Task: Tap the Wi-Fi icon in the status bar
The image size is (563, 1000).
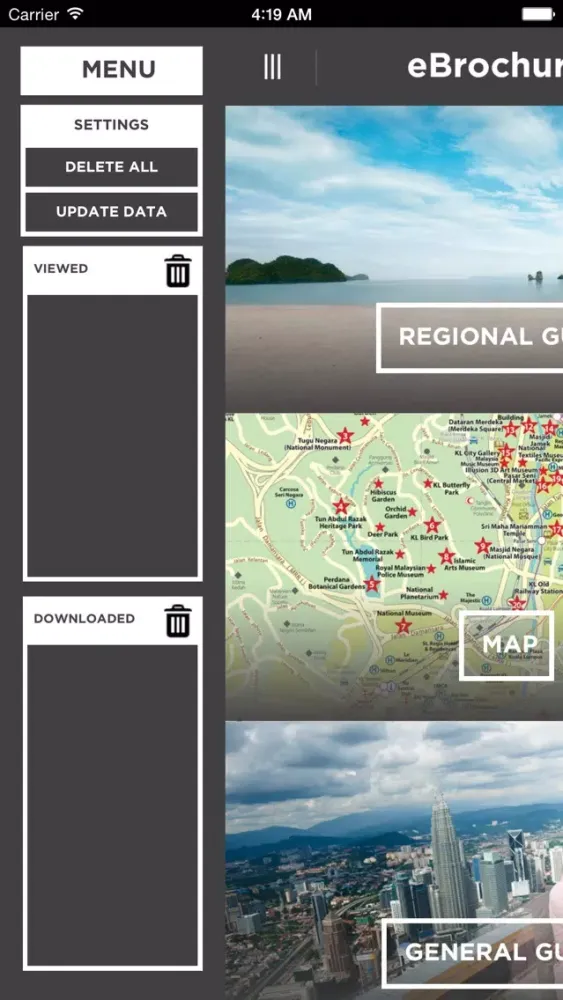Action: pos(75,13)
